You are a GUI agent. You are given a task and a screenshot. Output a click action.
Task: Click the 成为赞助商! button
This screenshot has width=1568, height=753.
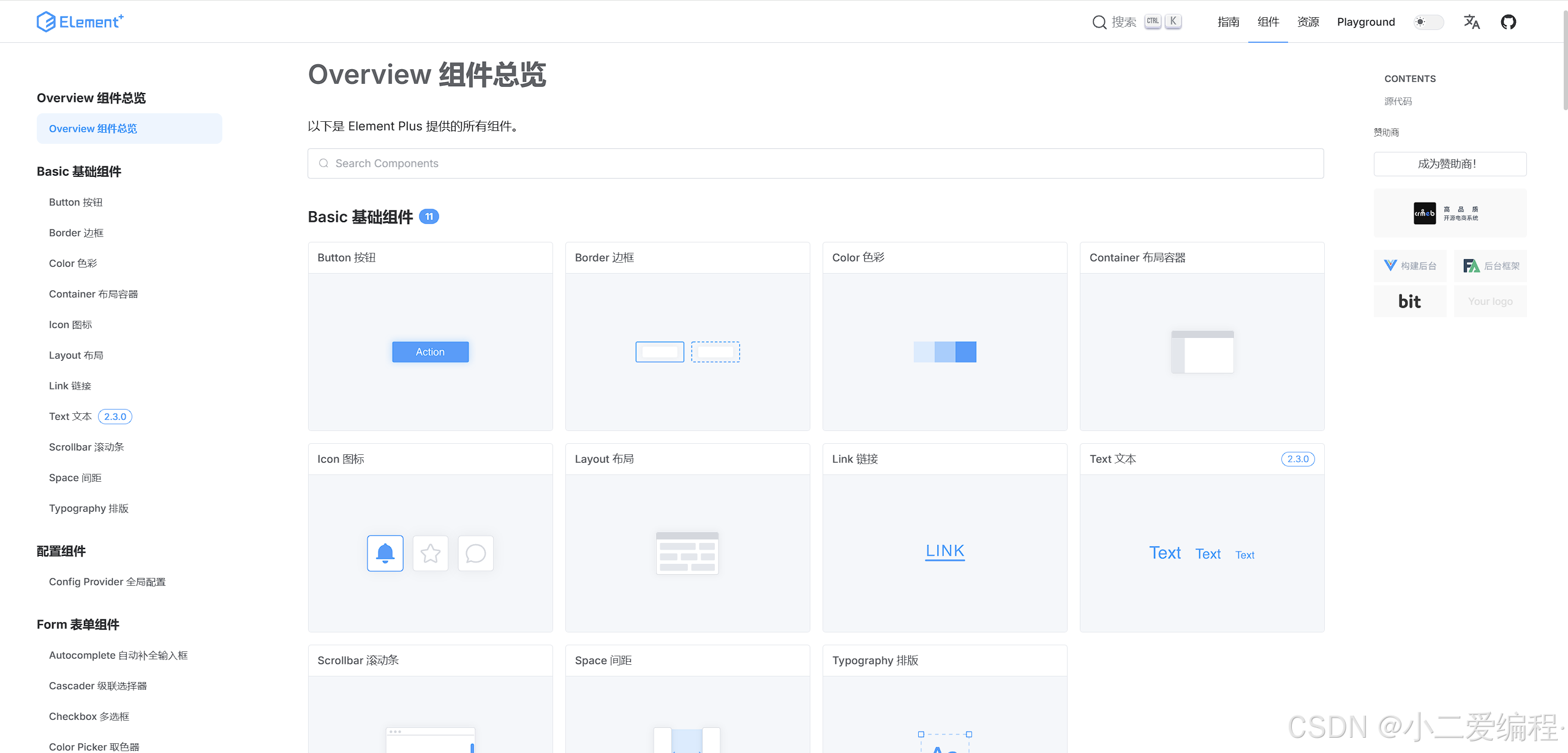(1449, 164)
